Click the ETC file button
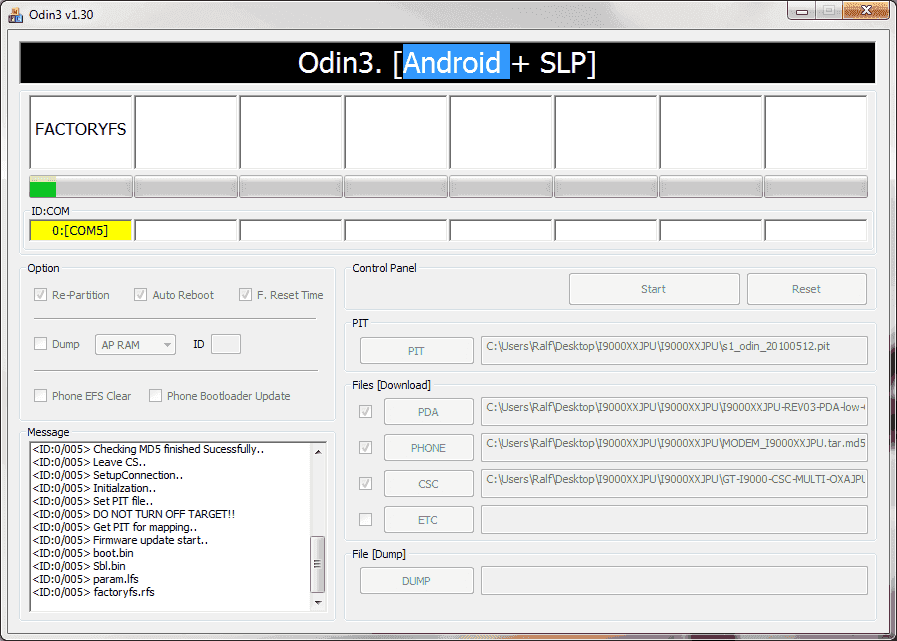 (428, 520)
